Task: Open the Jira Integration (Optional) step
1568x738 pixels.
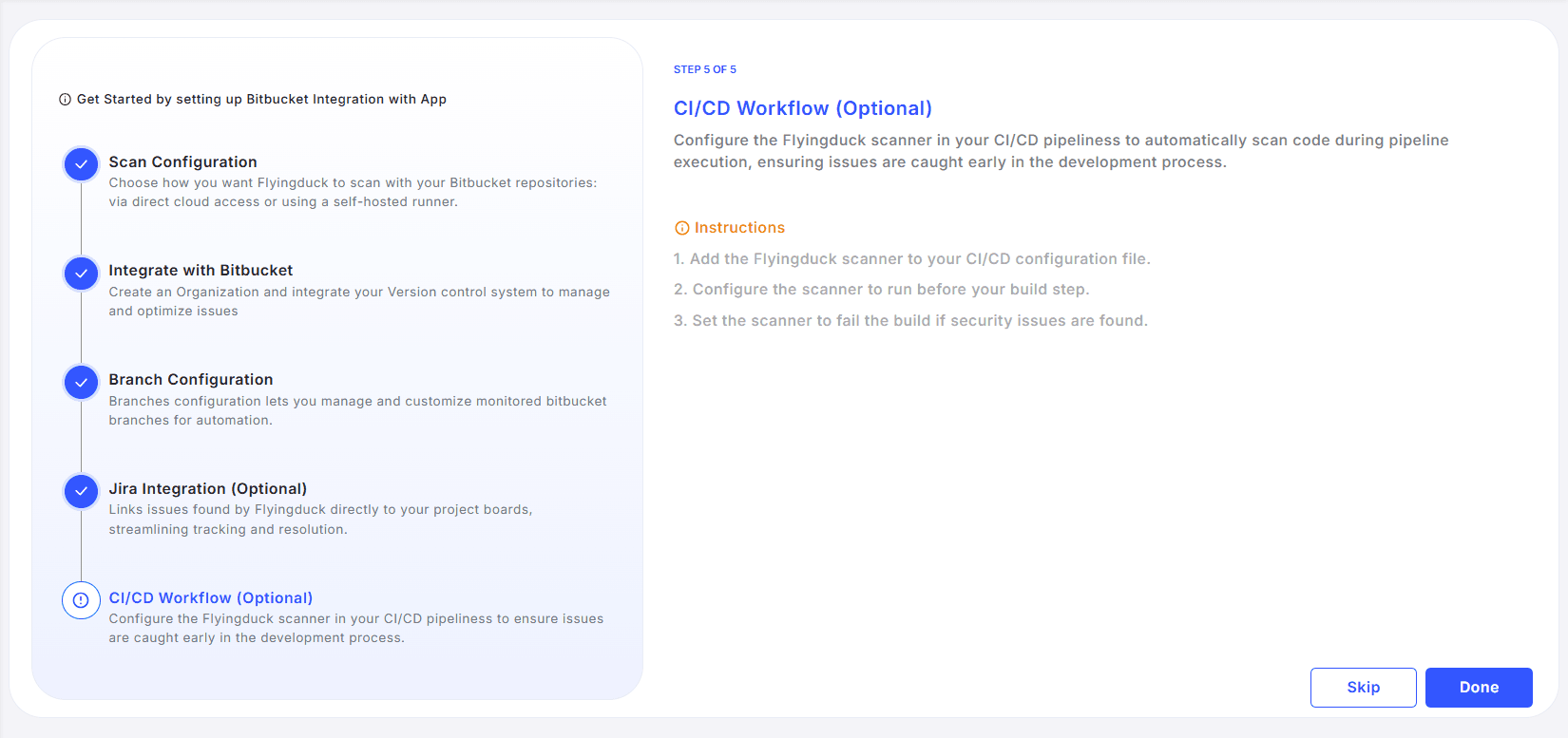Action: (207, 489)
